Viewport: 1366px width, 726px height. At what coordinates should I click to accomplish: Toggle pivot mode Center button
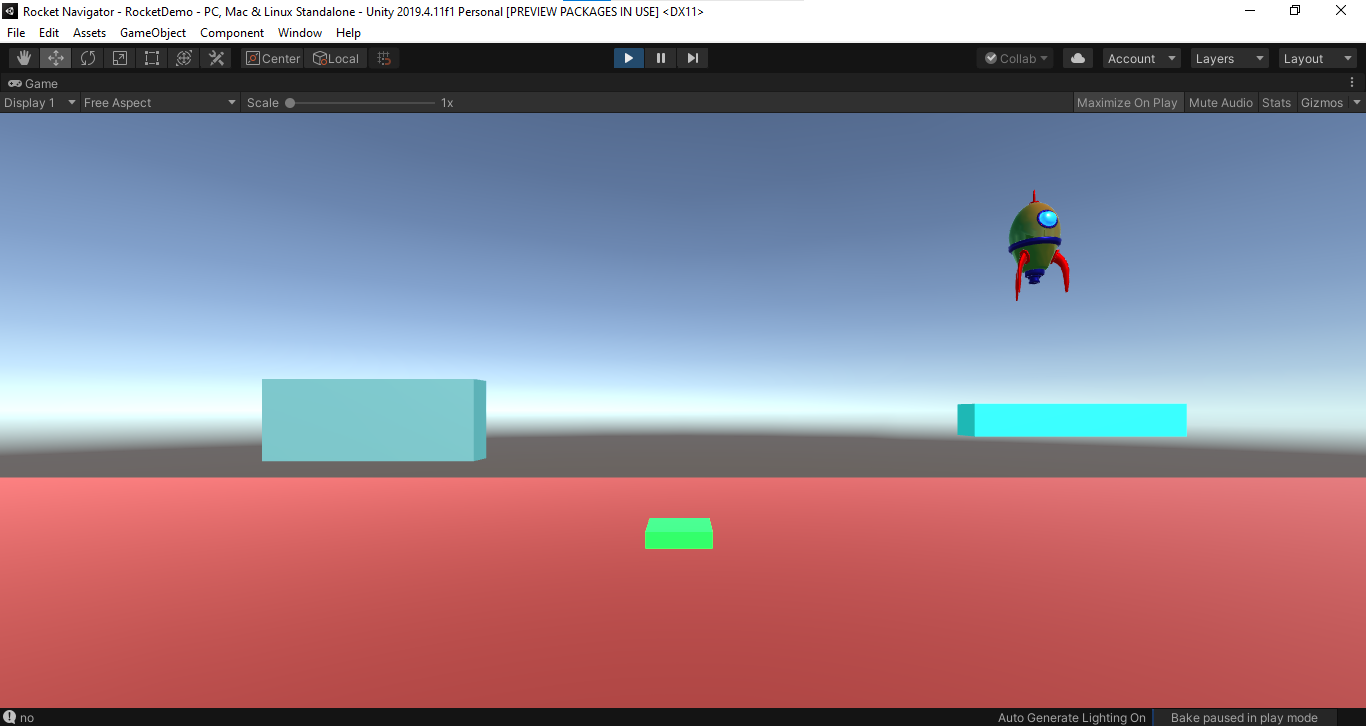(272, 58)
